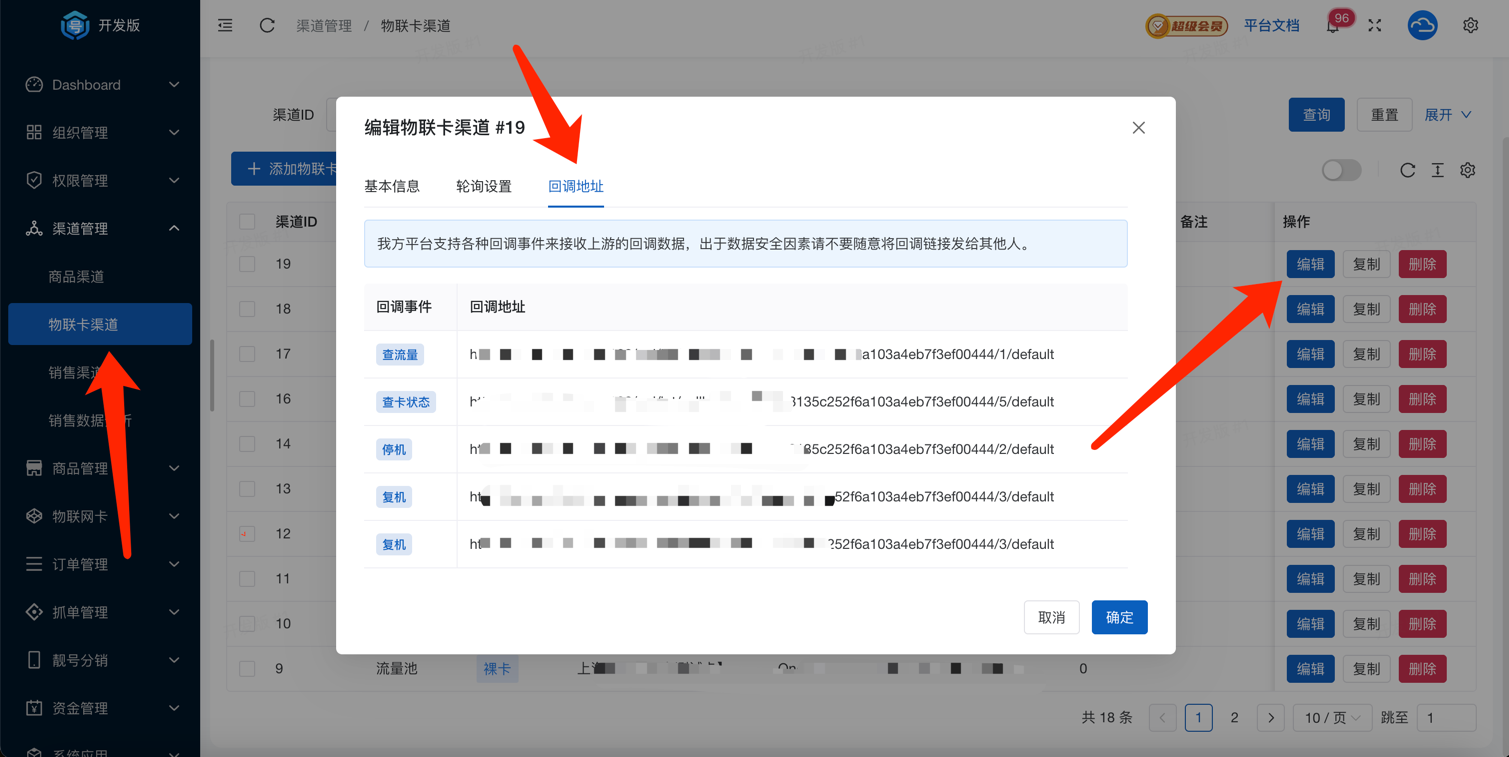This screenshot has width=1509, height=757.
Task: Click the sidebar collapse menu icon
Action: (225, 25)
